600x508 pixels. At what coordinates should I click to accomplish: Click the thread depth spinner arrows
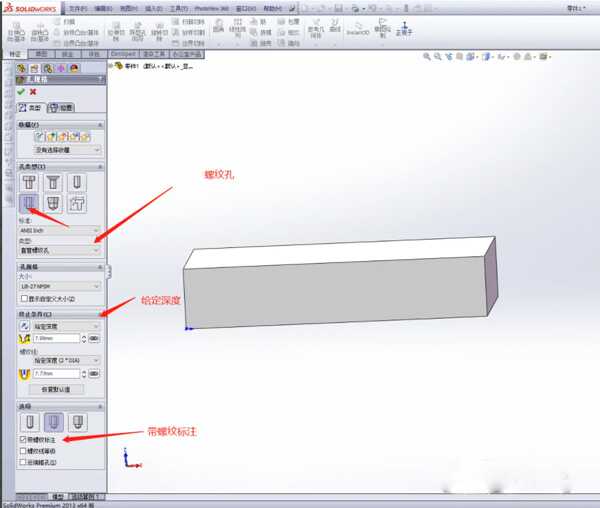[84, 373]
